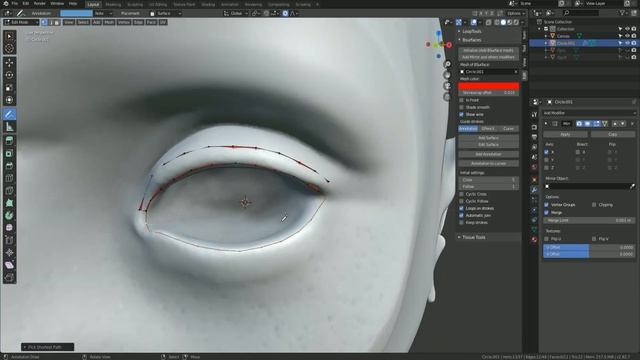Viewport: 640px width, 360px height.
Task: Enable the Keep strokes checkbox
Action: point(462,223)
